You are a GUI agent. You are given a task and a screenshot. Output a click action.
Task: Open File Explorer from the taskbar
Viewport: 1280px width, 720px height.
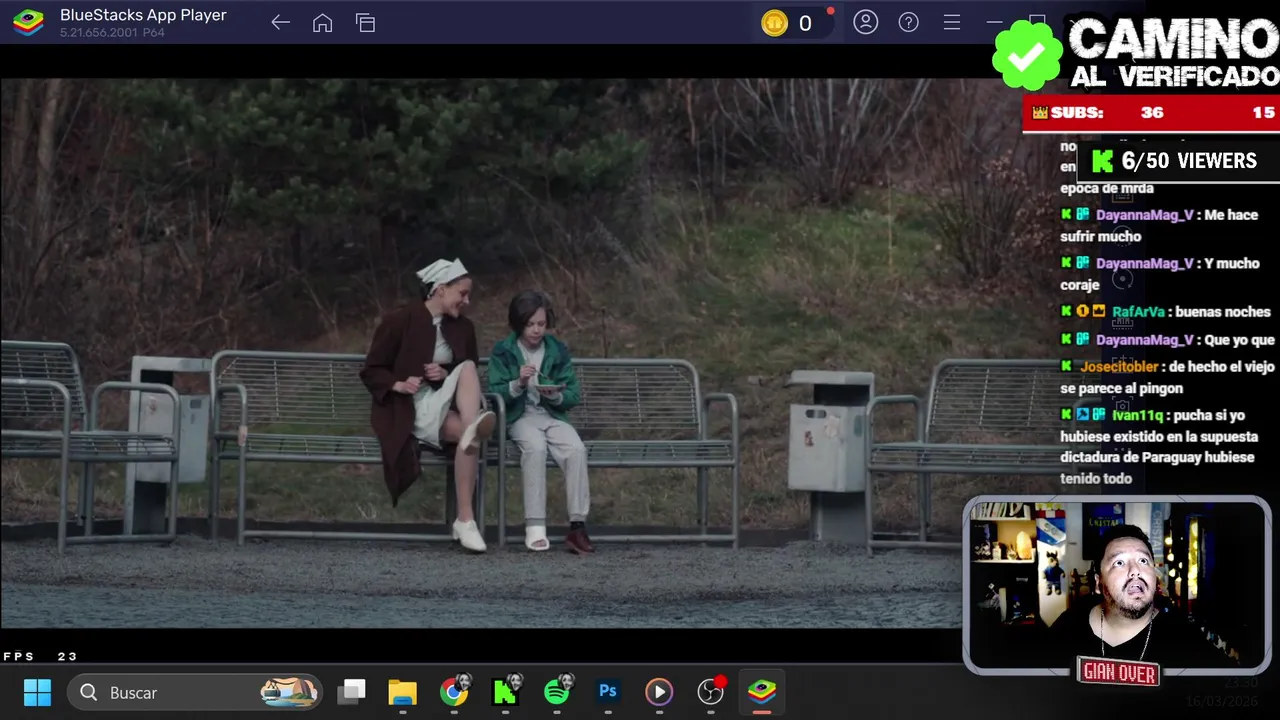point(402,692)
